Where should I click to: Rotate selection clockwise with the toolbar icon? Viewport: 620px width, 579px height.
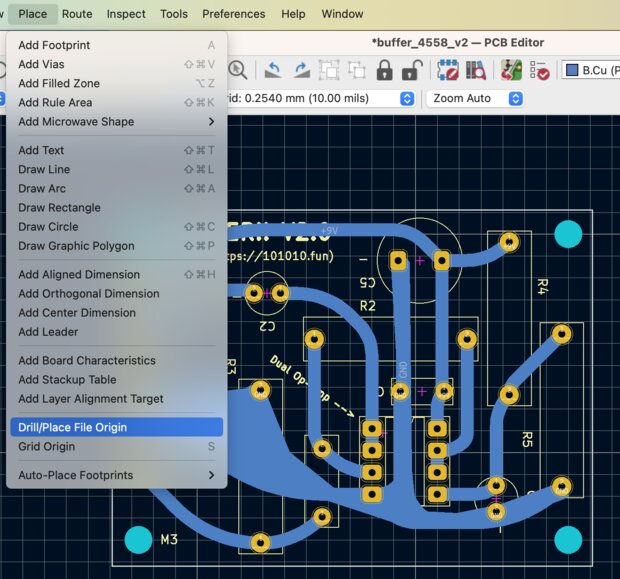coord(302,70)
